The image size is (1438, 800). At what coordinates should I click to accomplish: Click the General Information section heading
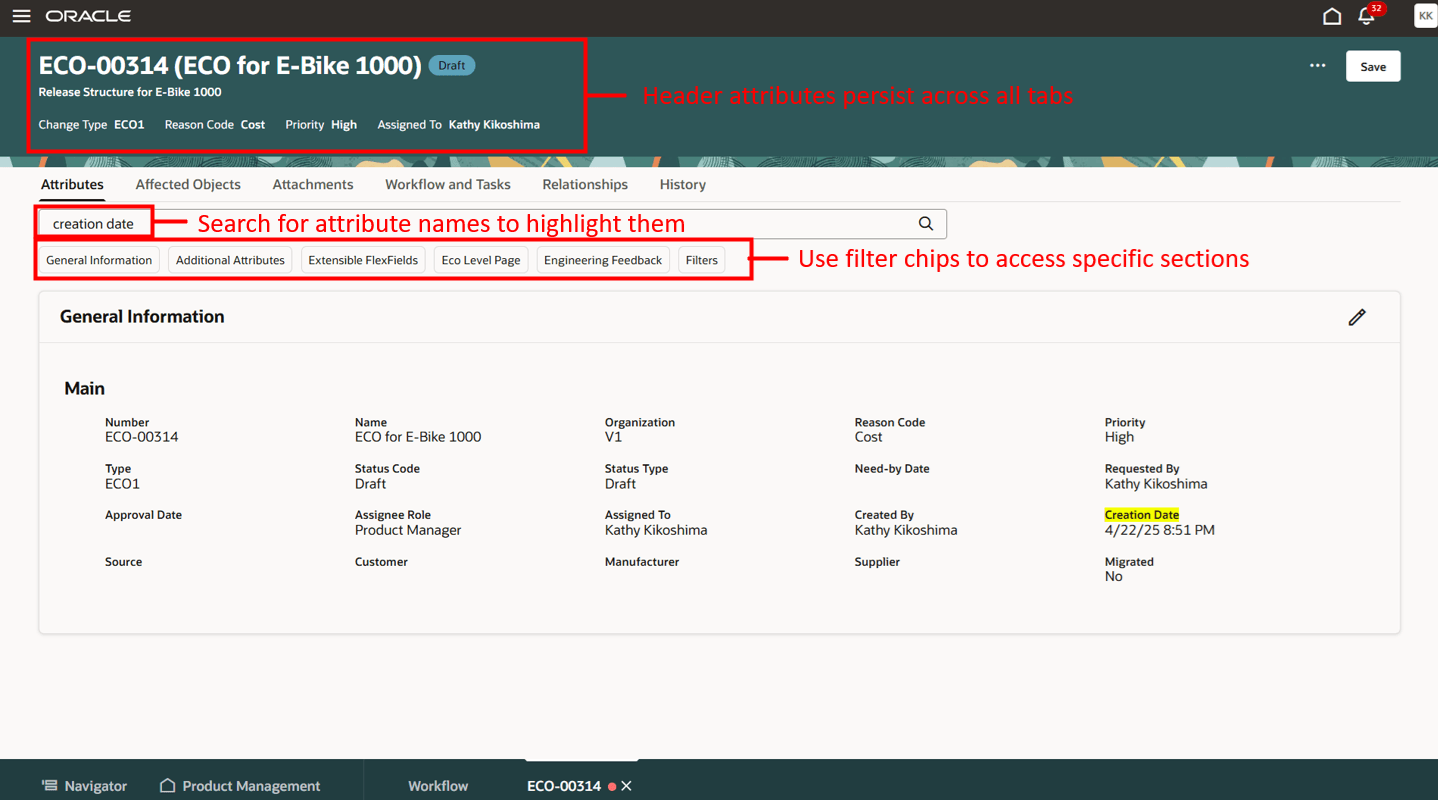click(142, 317)
